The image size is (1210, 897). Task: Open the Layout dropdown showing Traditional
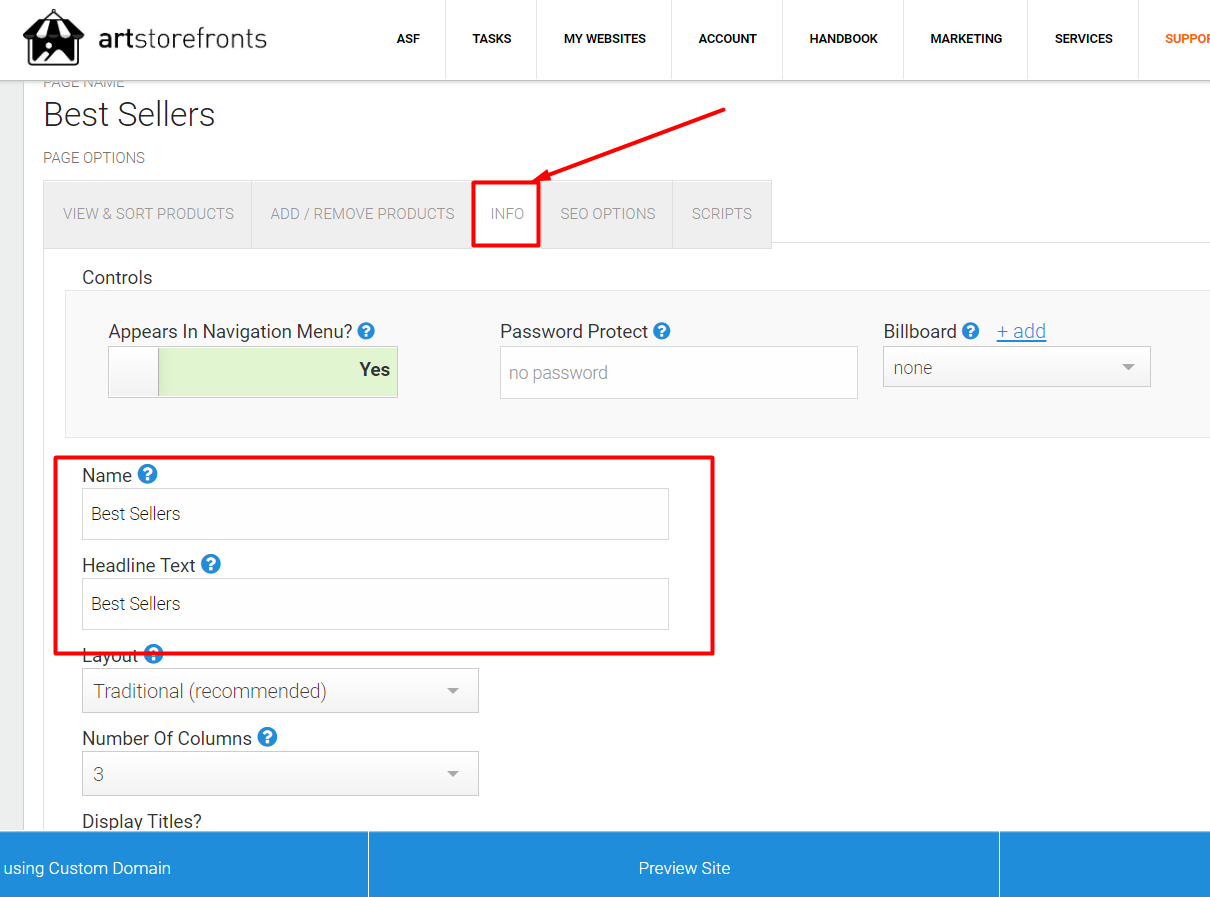tap(280, 690)
